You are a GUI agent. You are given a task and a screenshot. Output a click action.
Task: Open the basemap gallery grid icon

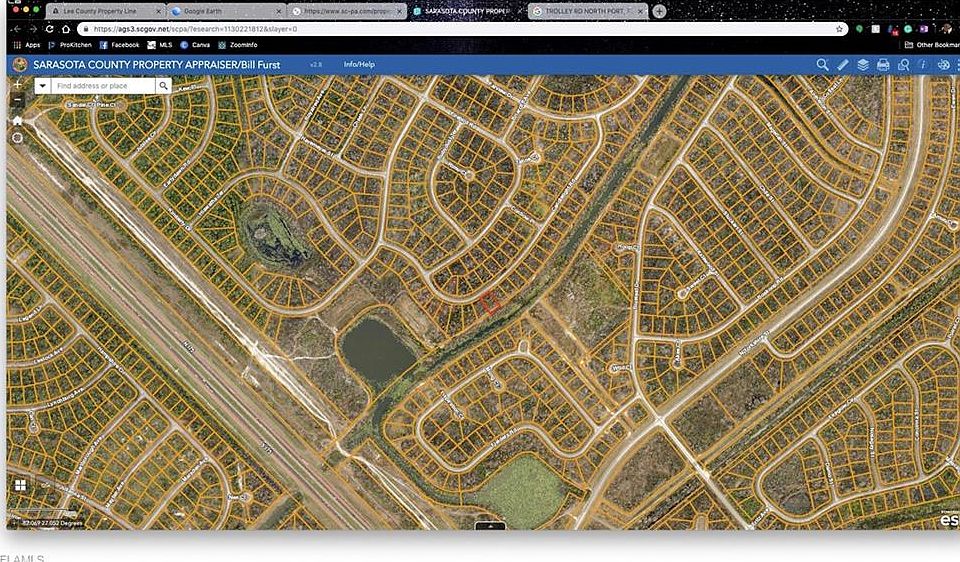pos(19,485)
